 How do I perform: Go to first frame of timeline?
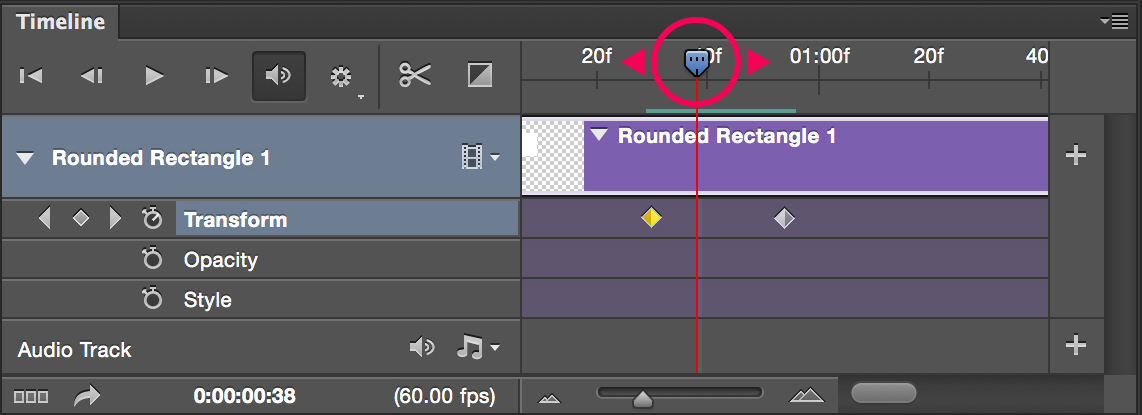(31, 76)
